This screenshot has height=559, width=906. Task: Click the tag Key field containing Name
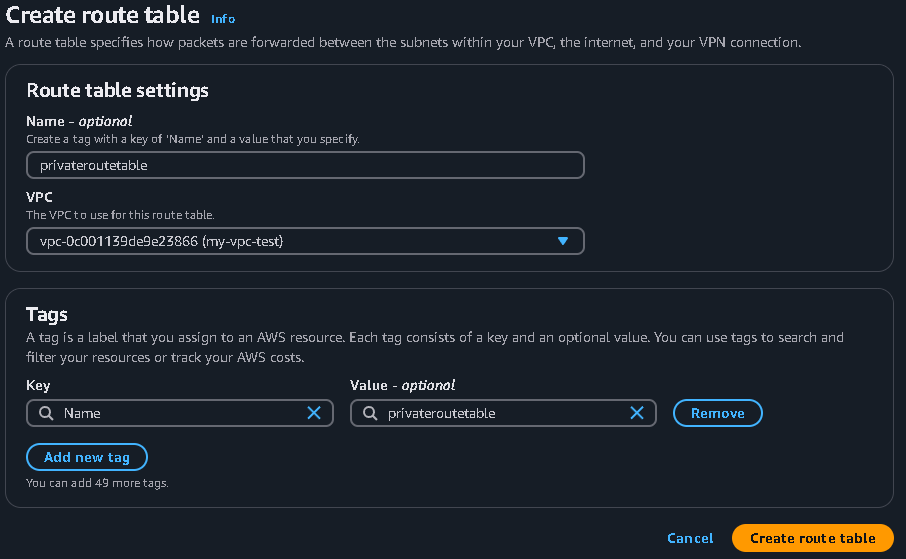click(180, 413)
